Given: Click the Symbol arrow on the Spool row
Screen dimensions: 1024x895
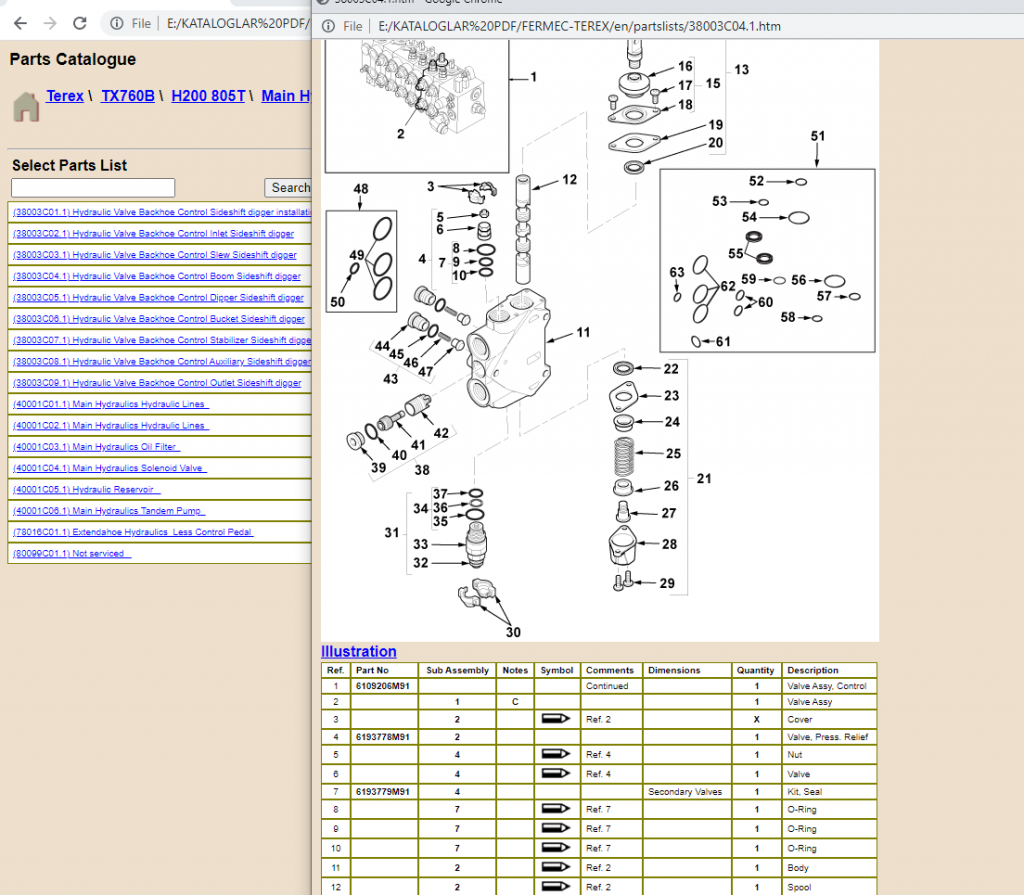Looking at the screenshot, I should tap(557, 887).
